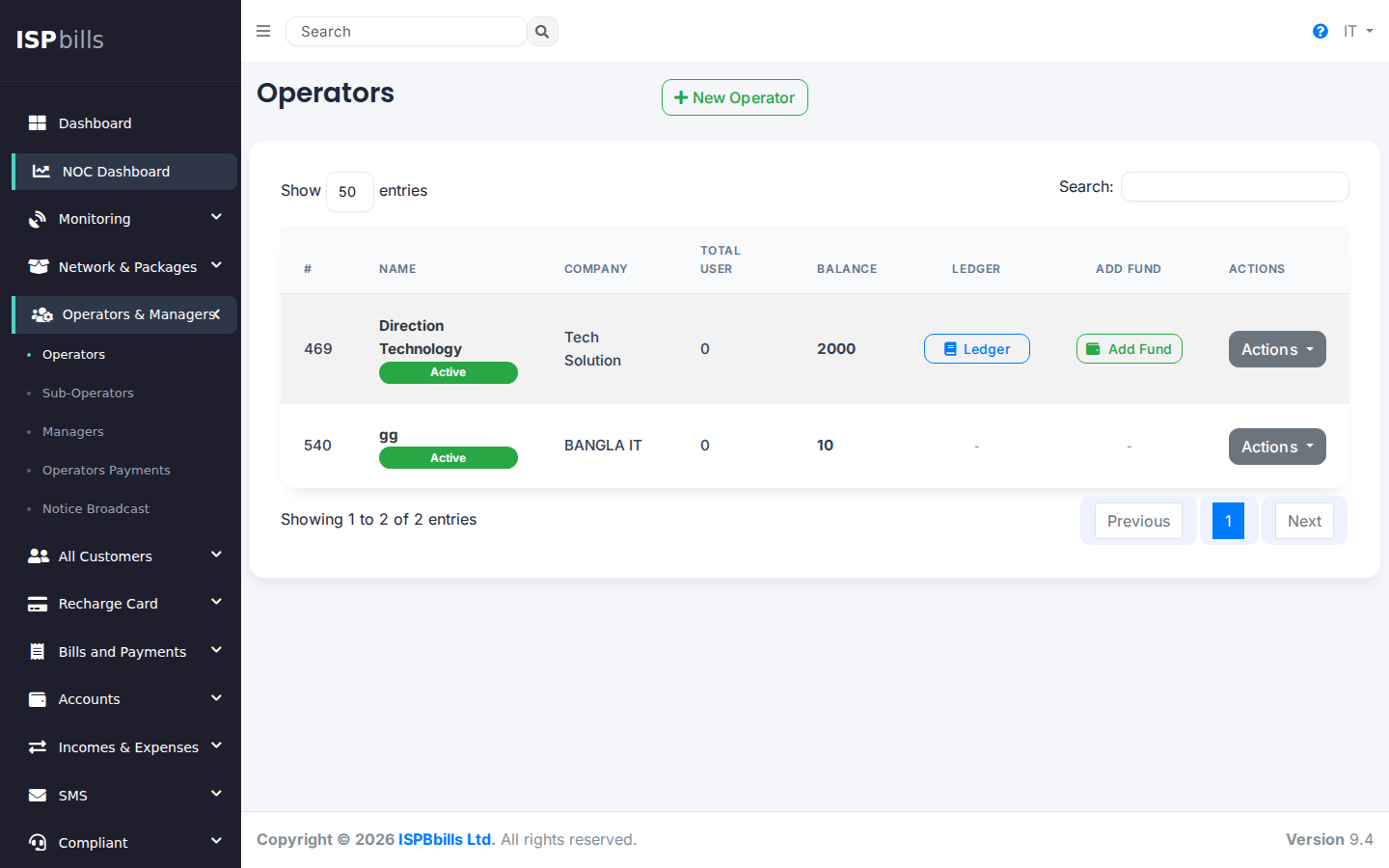Expand the Network & Packages chevron
Image resolution: width=1389 pixels, height=868 pixels.
coord(217,265)
